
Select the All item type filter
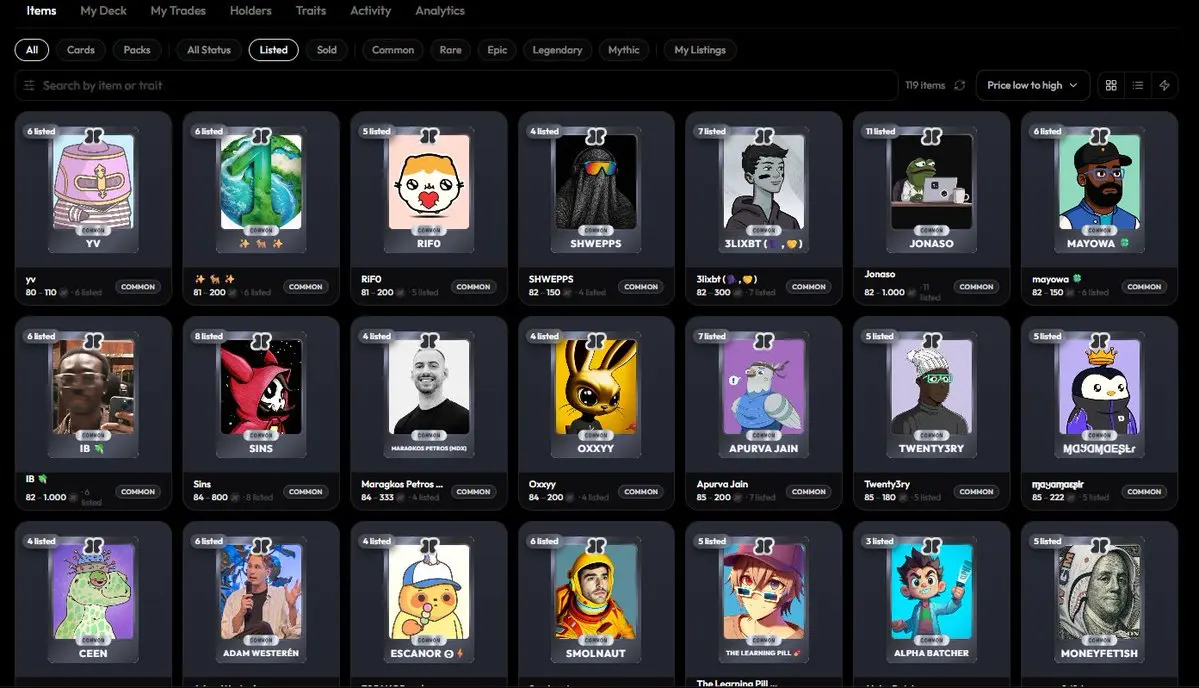[x=32, y=50]
